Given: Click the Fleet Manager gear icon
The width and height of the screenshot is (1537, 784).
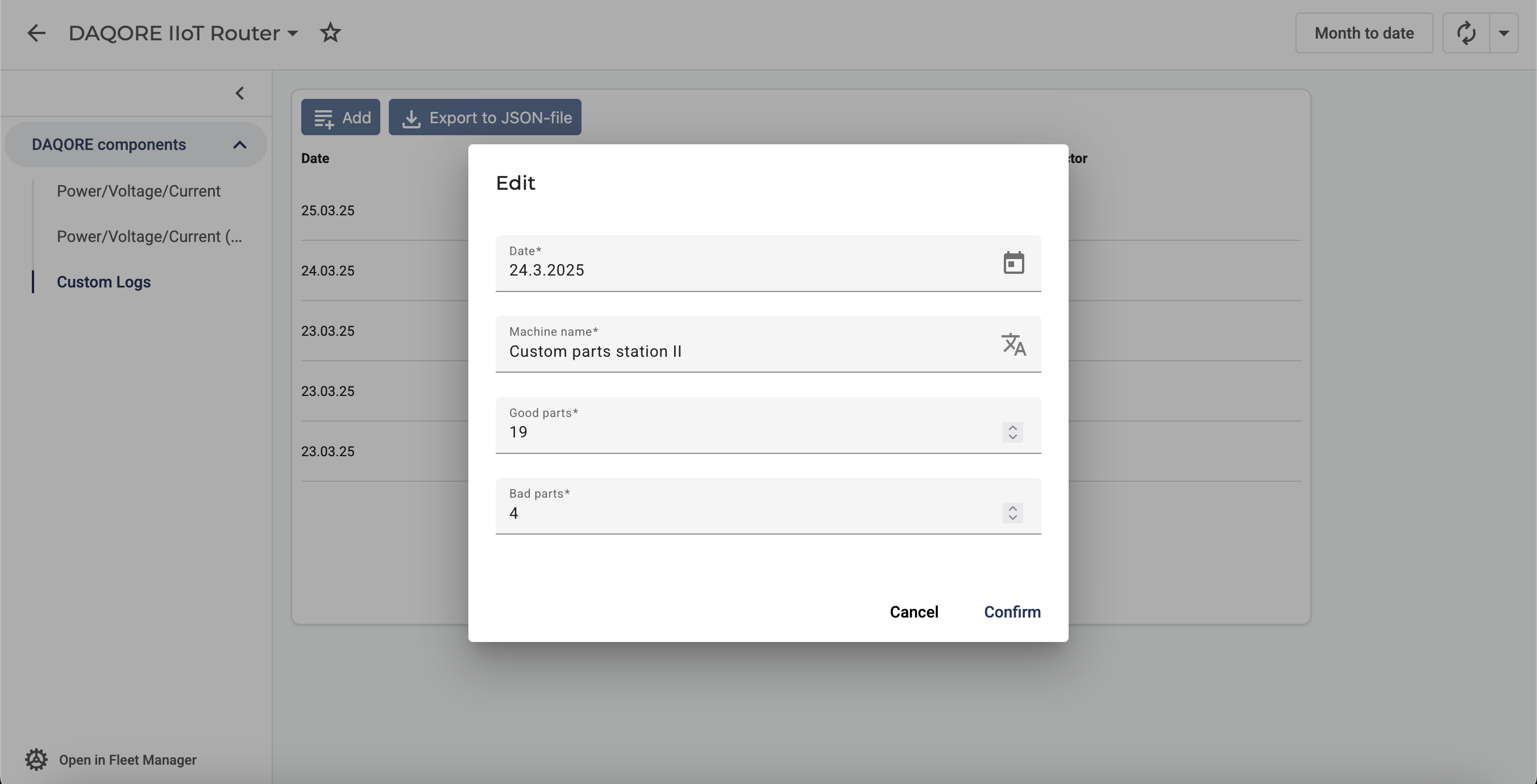Looking at the screenshot, I should pos(36,760).
